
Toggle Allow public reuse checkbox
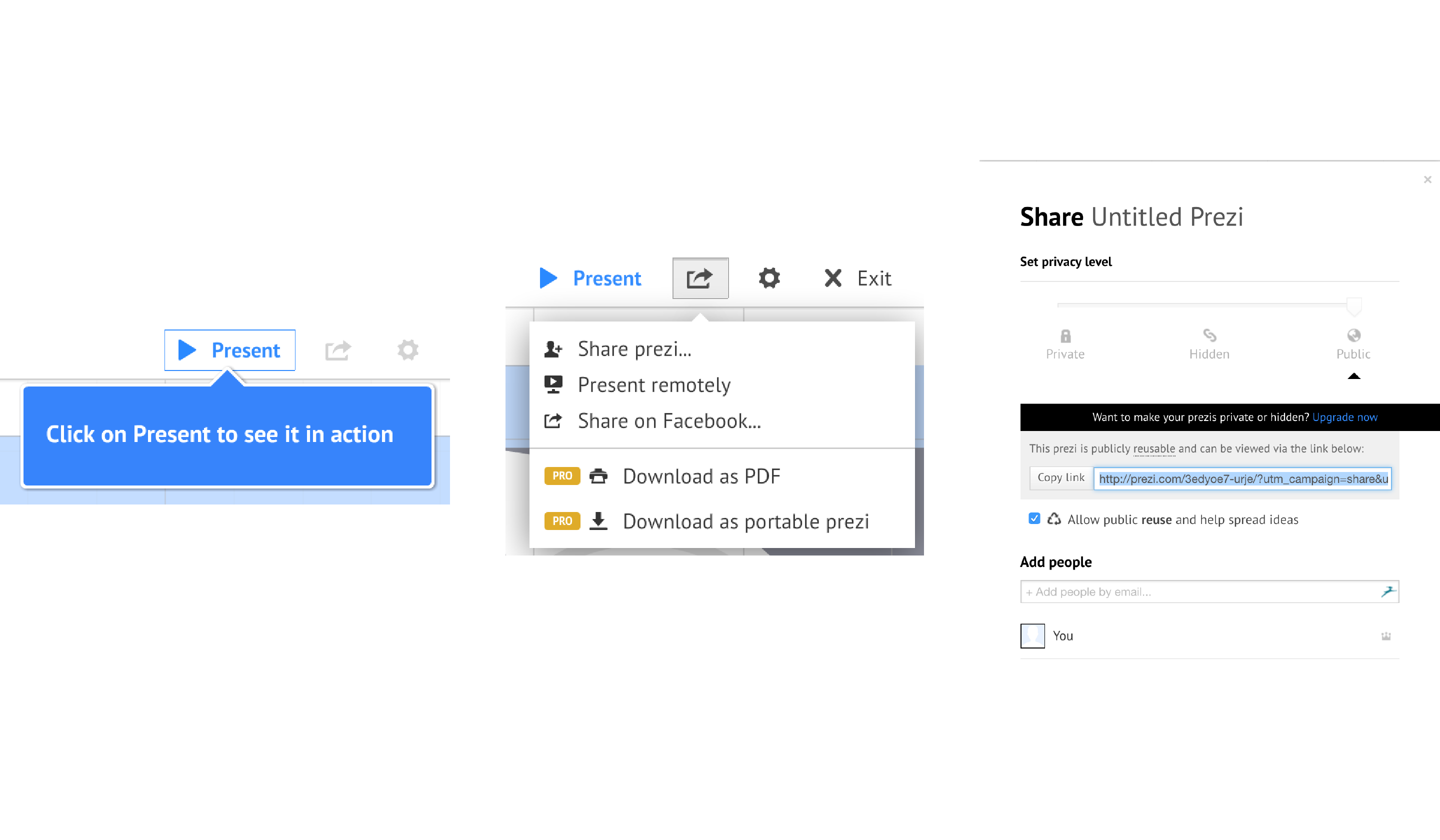1034,518
